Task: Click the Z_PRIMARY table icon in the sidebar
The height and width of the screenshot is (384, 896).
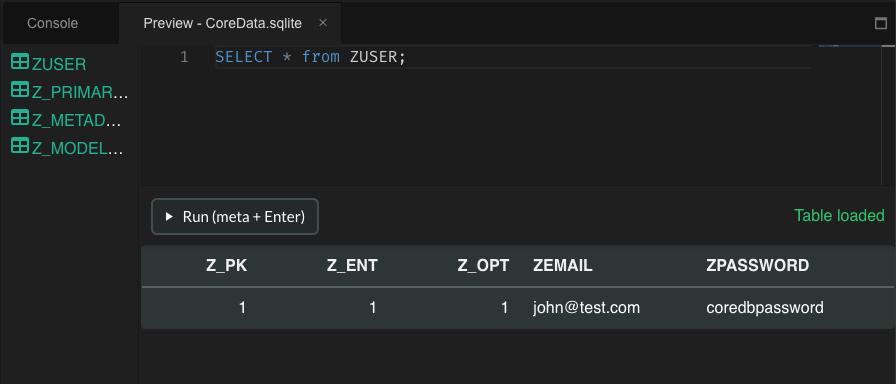Action: tap(20, 90)
